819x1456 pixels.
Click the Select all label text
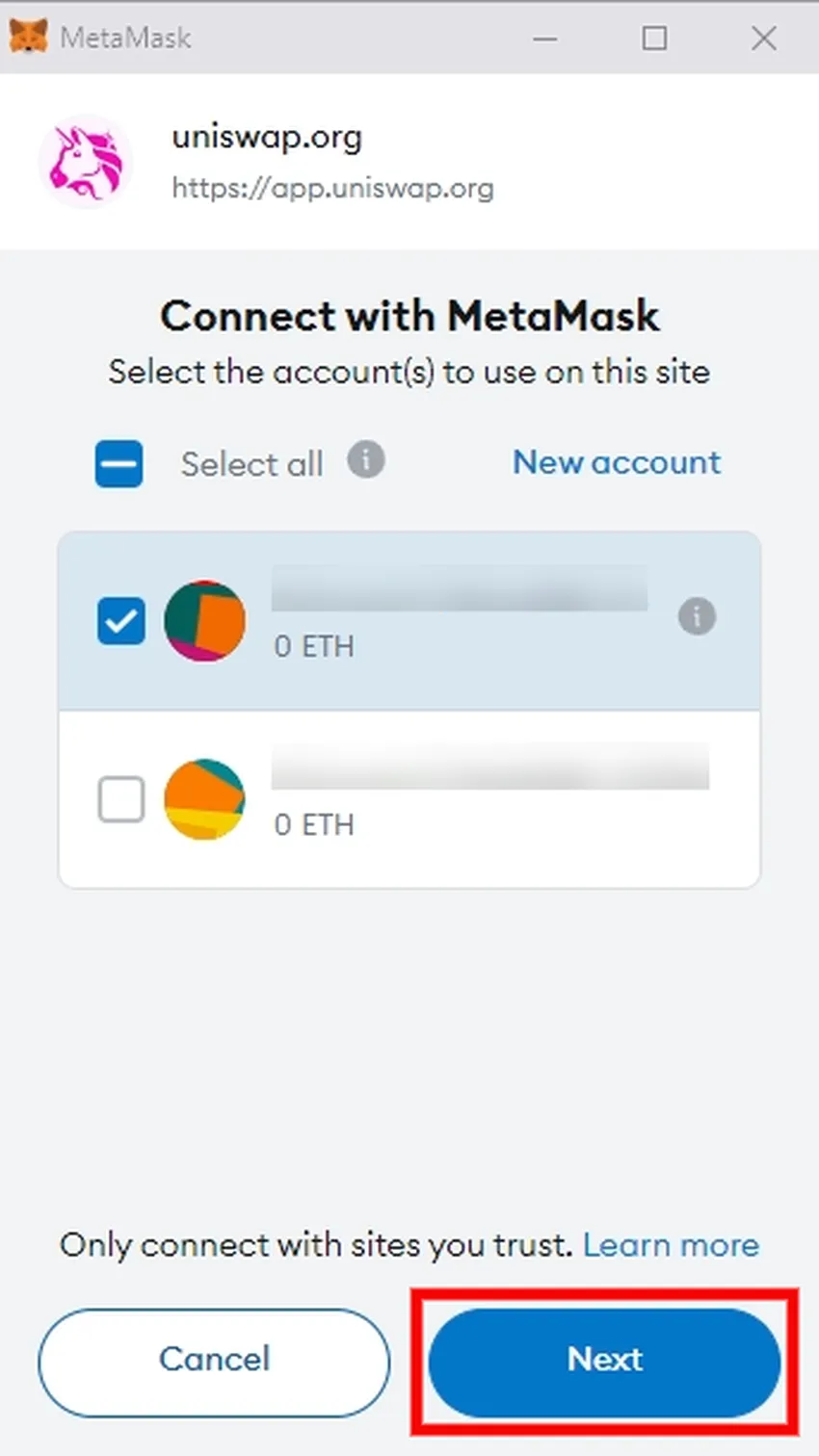pos(251,464)
